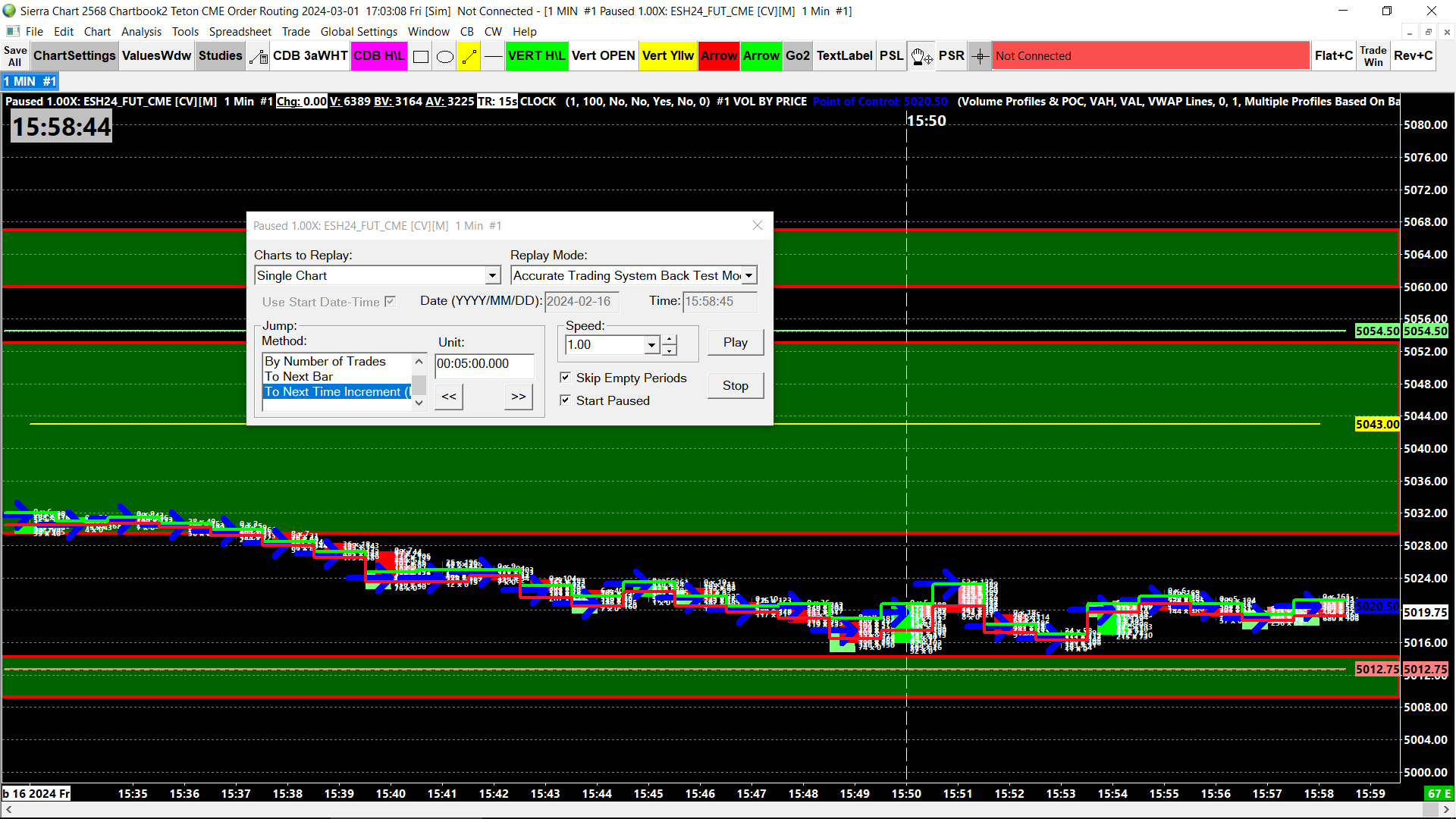Image resolution: width=1456 pixels, height=819 pixels.
Task: Click the magenta CDB H\L color button
Action: click(x=379, y=56)
